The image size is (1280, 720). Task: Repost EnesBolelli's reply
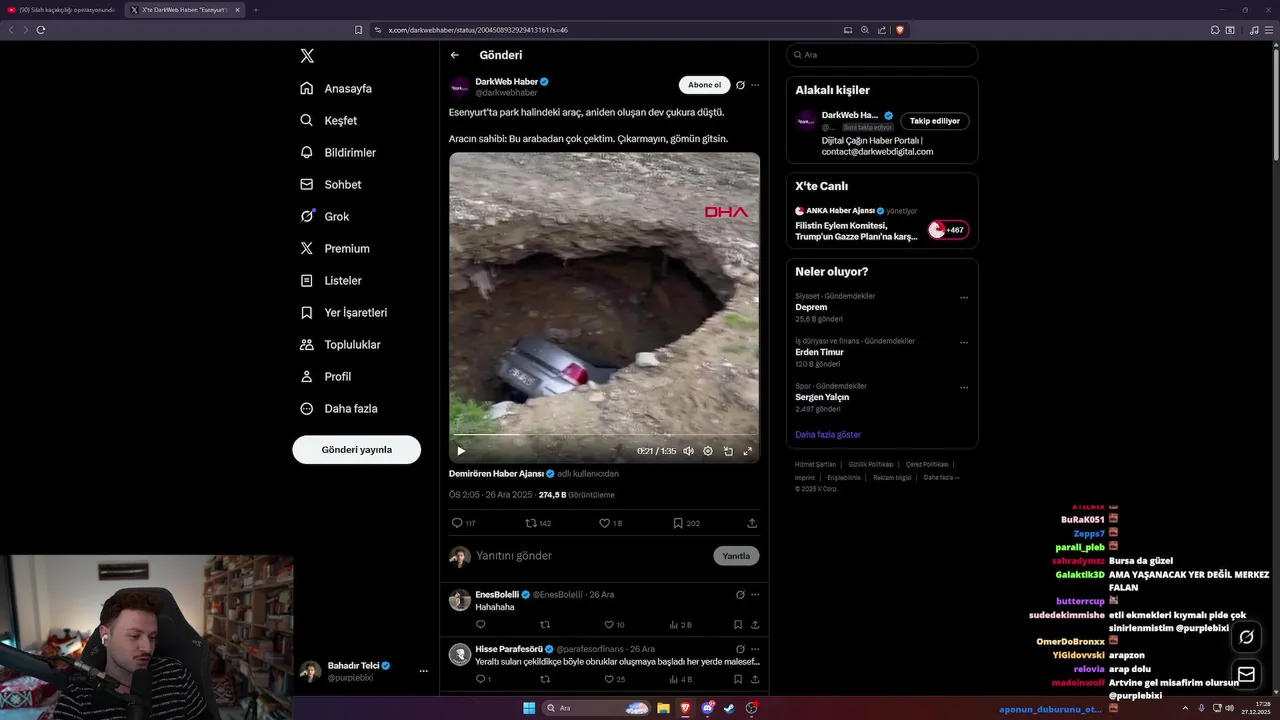[545, 625]
